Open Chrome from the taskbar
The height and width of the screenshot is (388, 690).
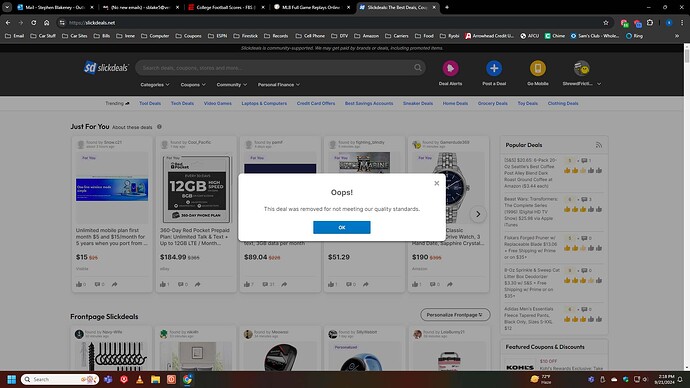click(x=187, y=379)
